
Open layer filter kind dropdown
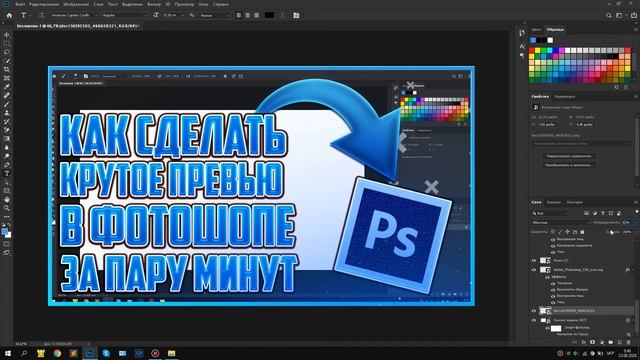(551, 213)
